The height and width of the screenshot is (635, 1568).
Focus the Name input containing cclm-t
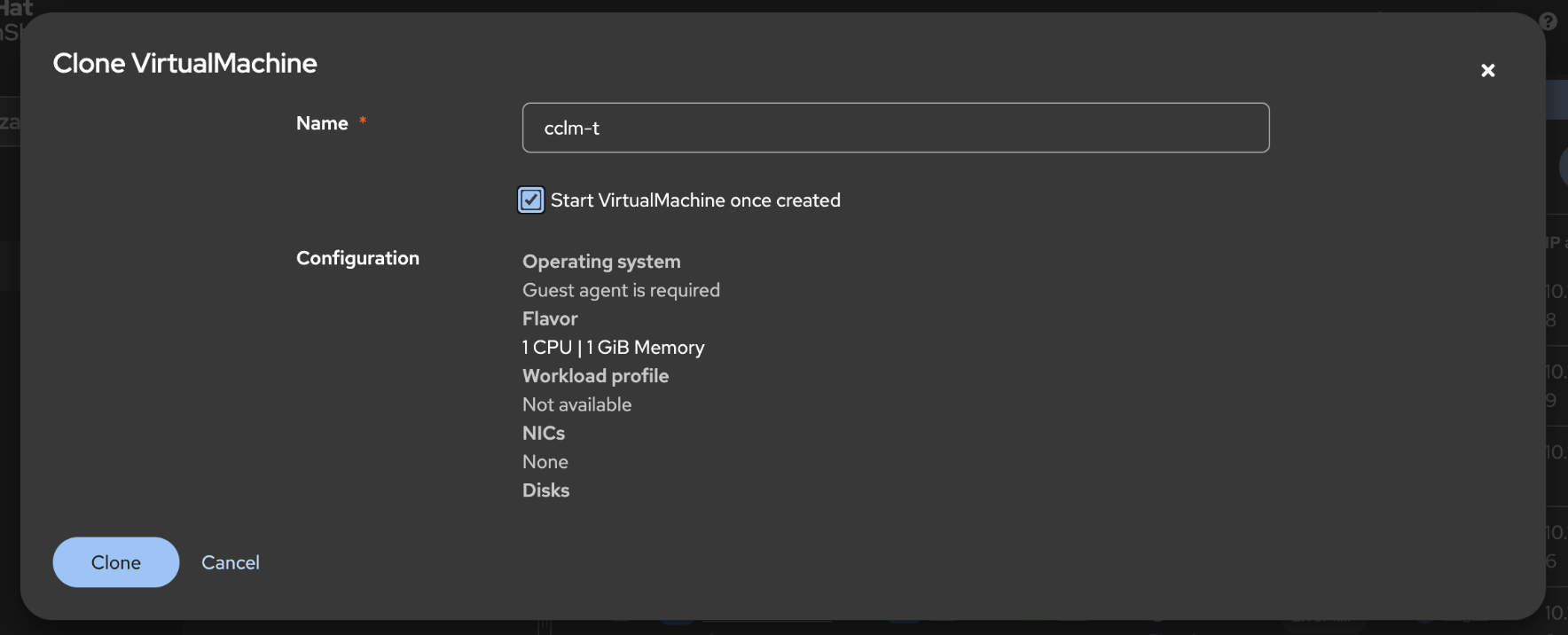[x=895, y=128]
